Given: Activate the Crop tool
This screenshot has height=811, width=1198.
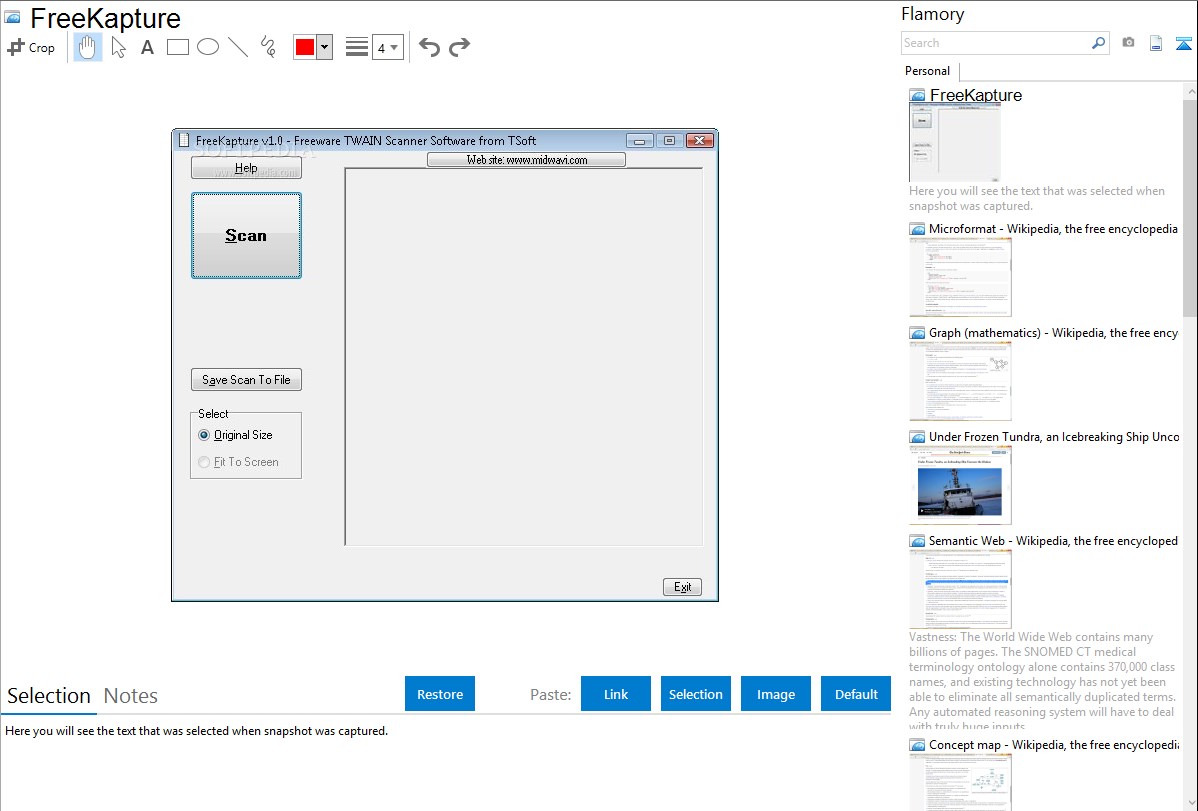Looking at the screenshot, I should click(x=31, y=47).
